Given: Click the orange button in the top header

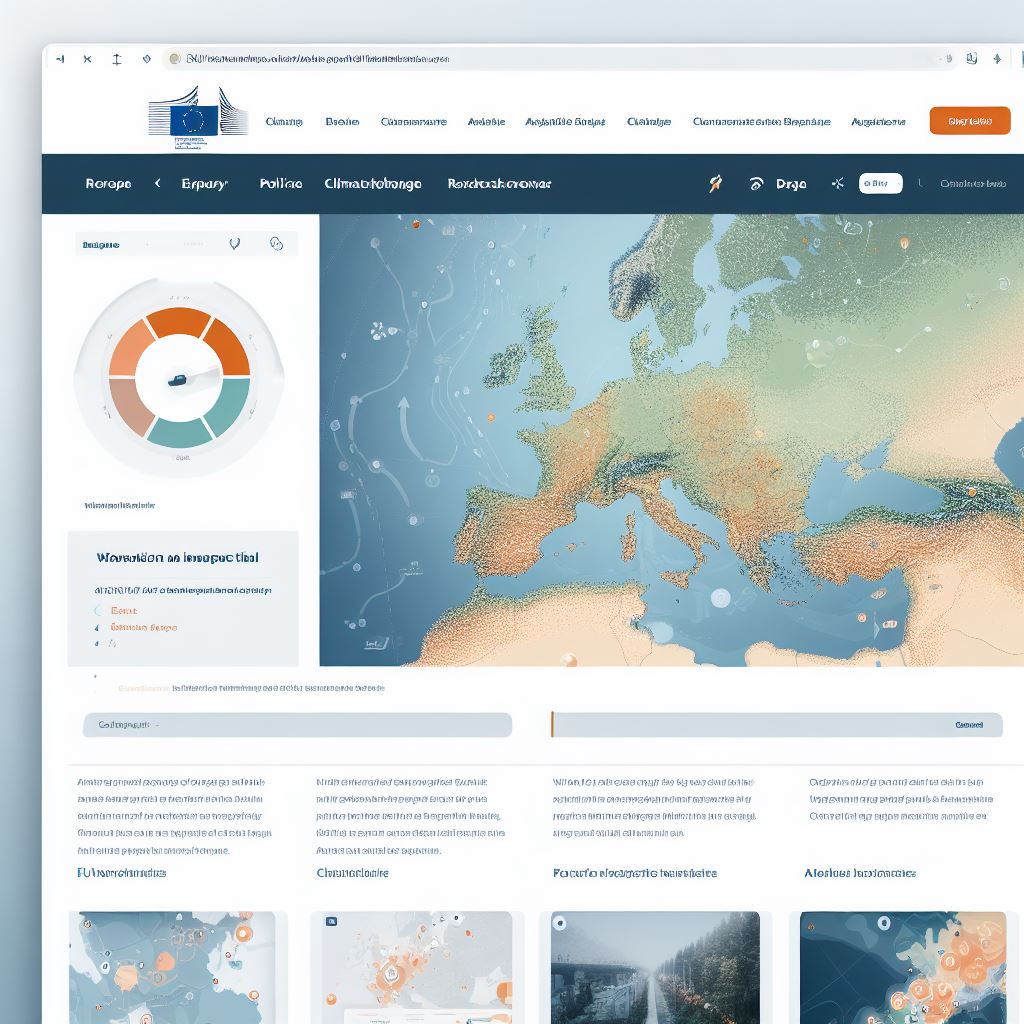Looking at the screenshot, I should [969, 121].
